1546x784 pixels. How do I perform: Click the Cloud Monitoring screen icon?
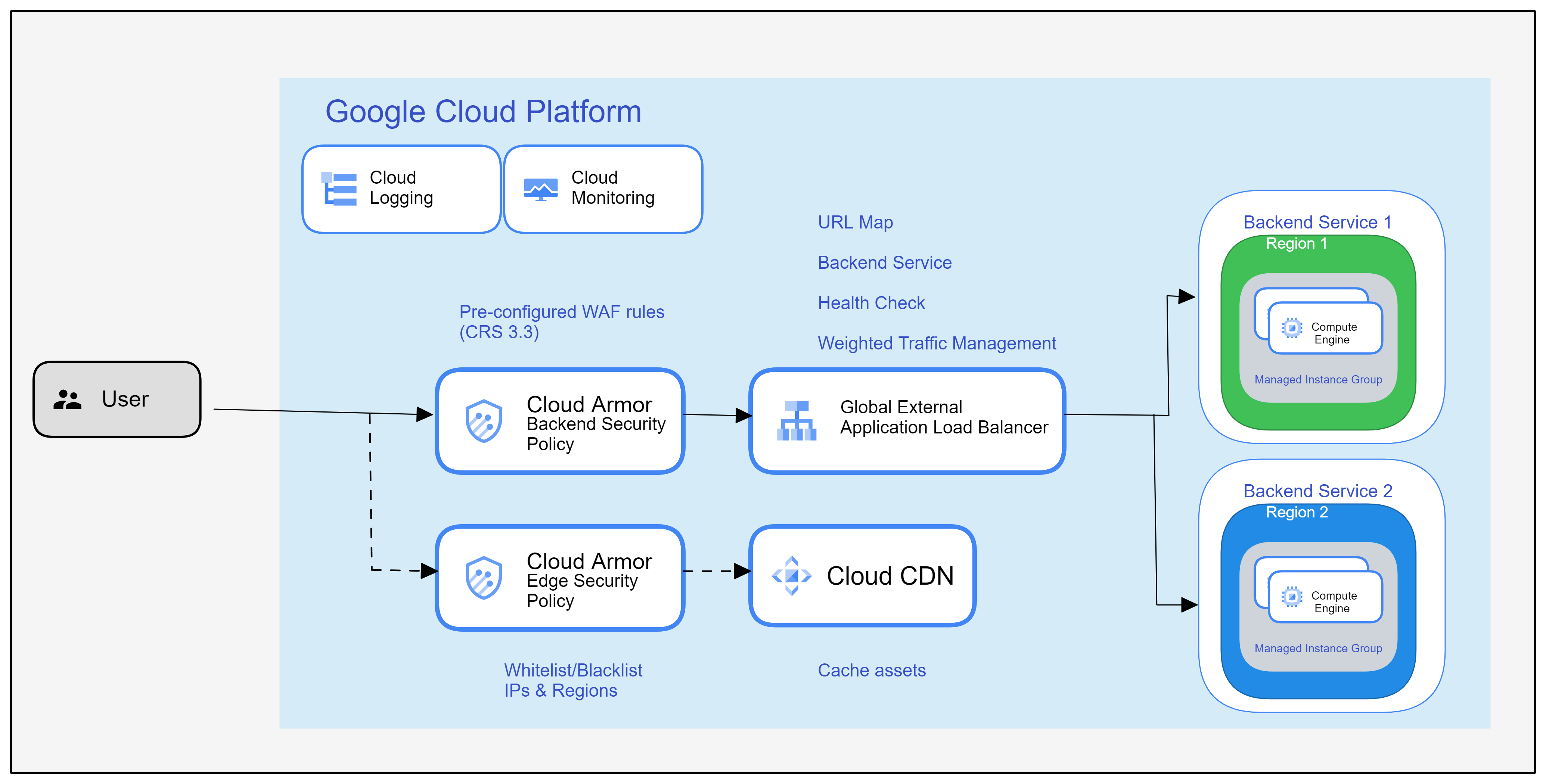[541, 190]
